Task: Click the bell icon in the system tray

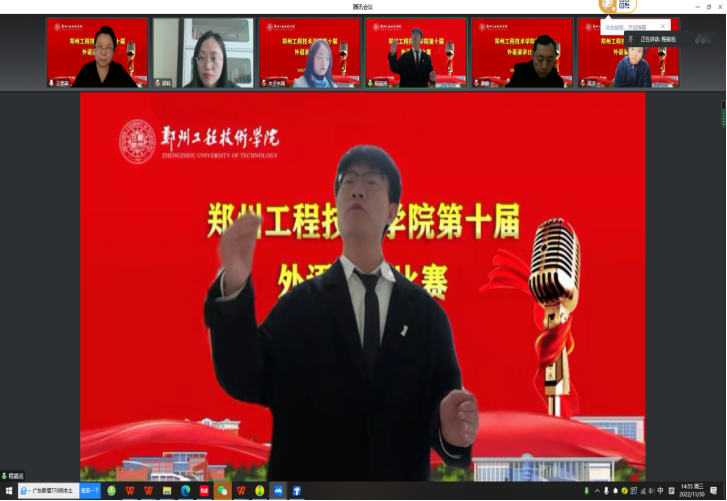Action: [616, 491]
